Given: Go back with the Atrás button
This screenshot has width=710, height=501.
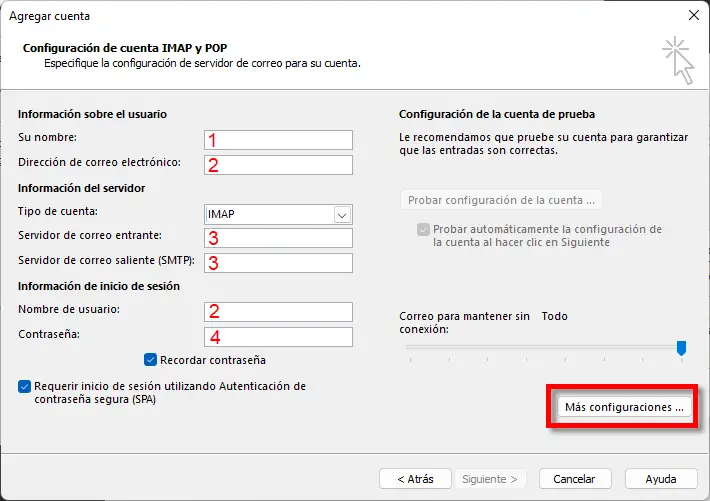Looking at the screenshot, I should 415,479.
